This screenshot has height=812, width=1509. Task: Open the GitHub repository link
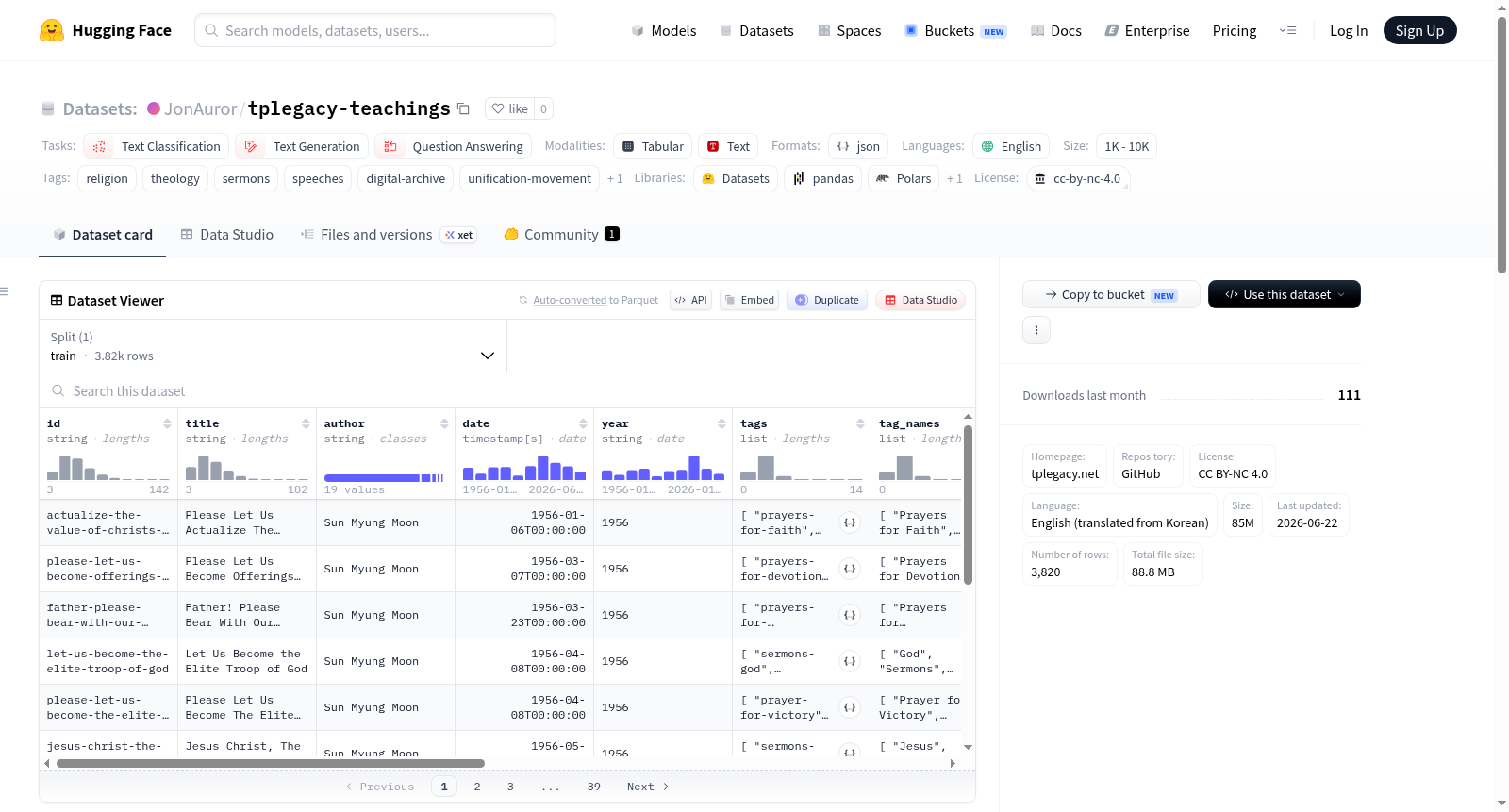pyautogui.click(x=1140, y=473)
